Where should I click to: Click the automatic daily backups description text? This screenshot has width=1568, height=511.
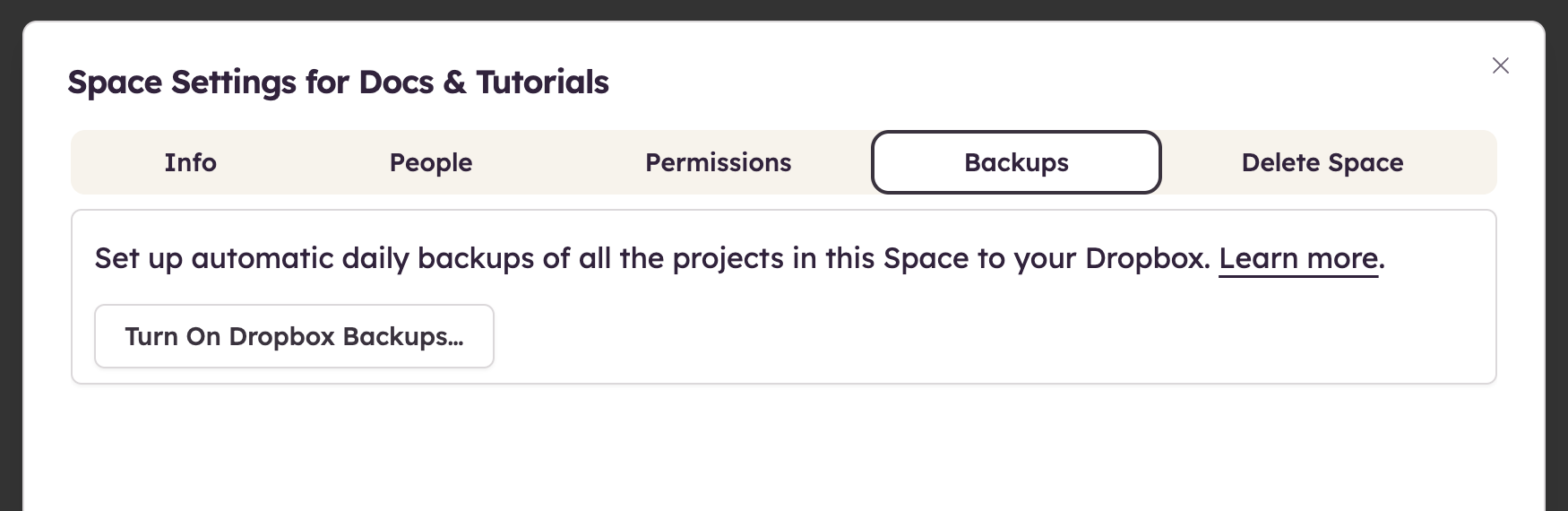point(627,258)
